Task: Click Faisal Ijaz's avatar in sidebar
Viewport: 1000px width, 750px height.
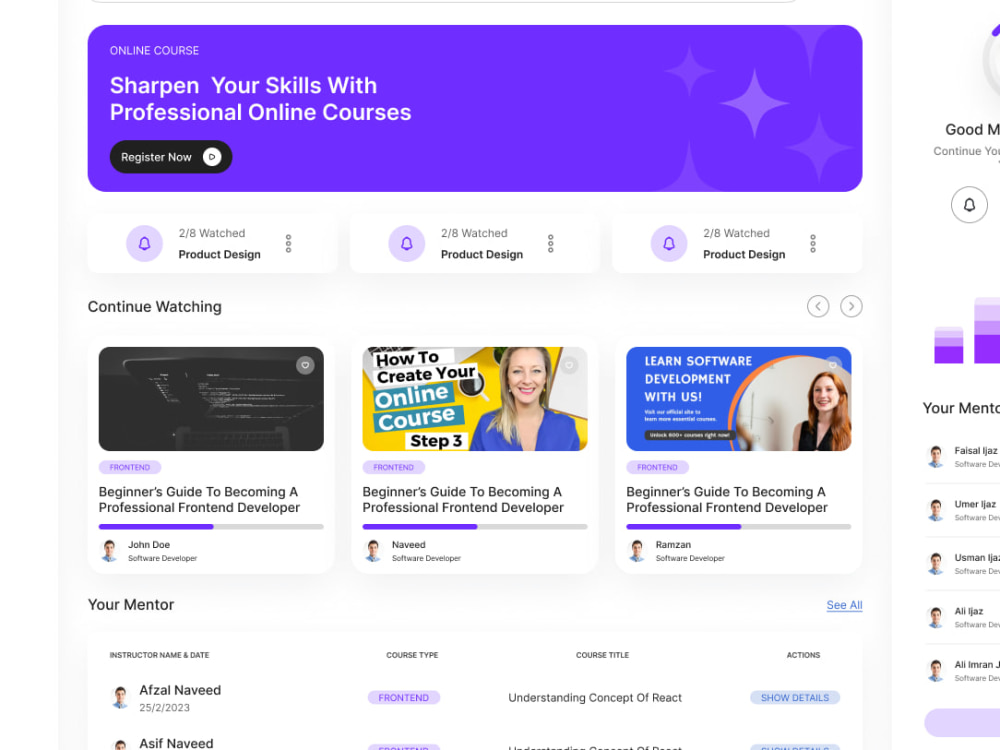Action: point(936,457)
